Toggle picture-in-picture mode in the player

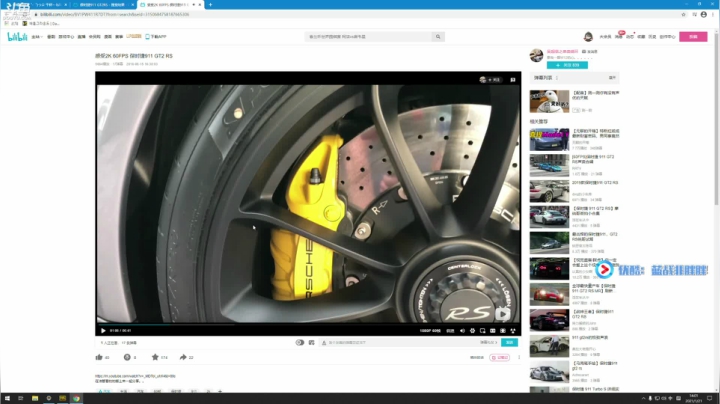tap(483, 331)
